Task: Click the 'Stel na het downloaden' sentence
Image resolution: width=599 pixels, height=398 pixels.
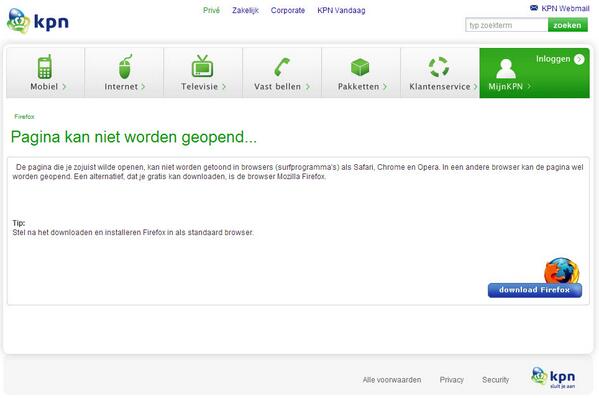Action: pos(133,232)
